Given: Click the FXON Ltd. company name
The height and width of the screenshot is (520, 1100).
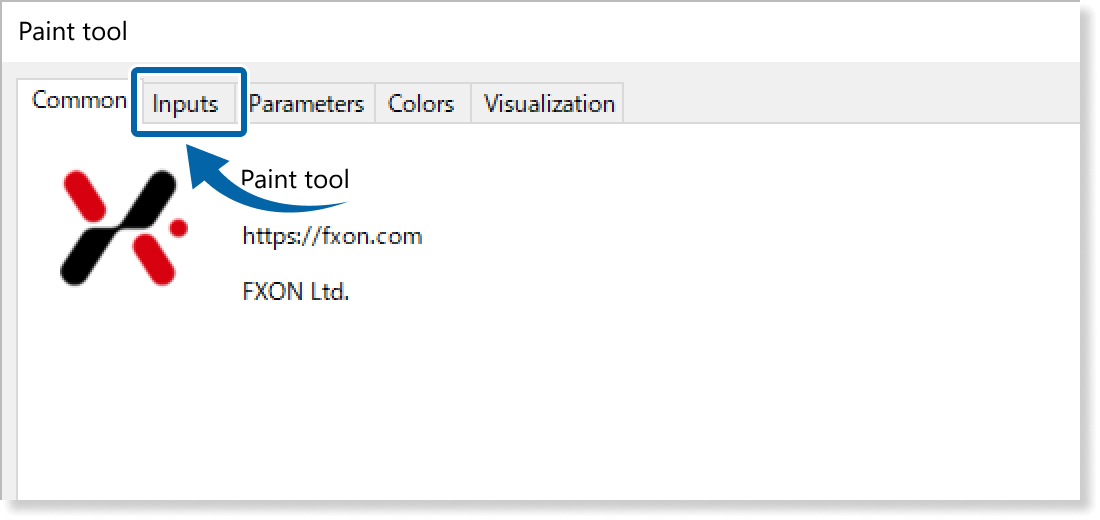Looking at the screenshot, I should [296, 293].
